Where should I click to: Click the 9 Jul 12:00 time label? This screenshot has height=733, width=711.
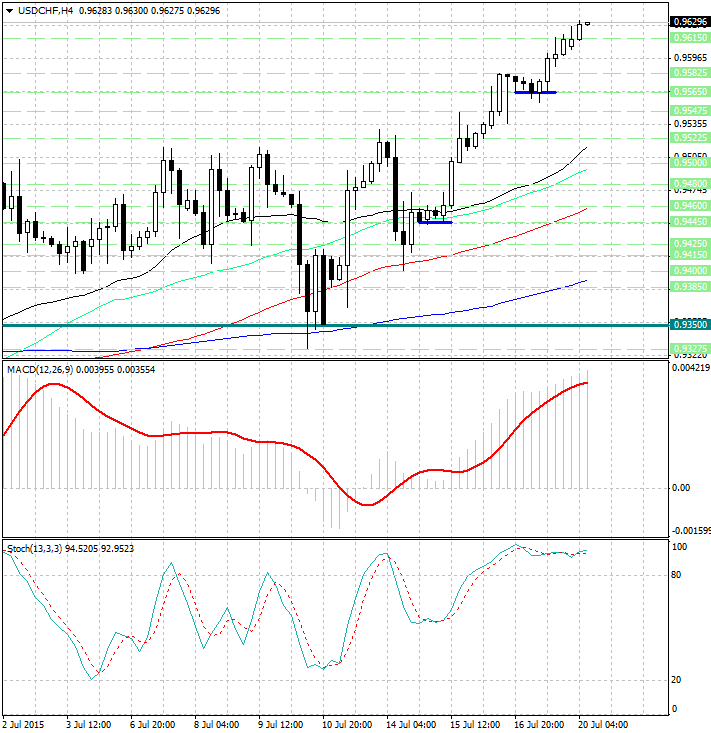pyautogui.click(x=281, y=725)
